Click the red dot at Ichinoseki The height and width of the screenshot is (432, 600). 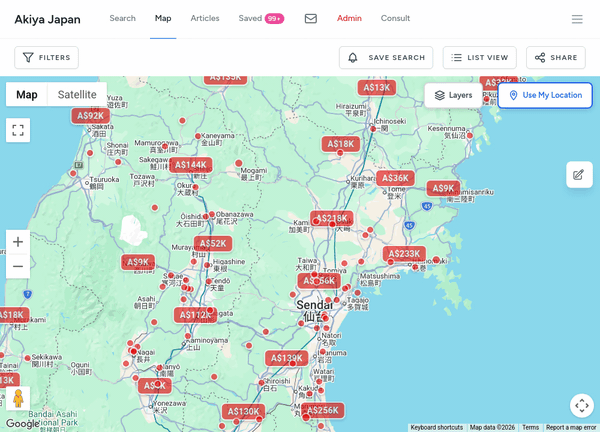point(373,129)
